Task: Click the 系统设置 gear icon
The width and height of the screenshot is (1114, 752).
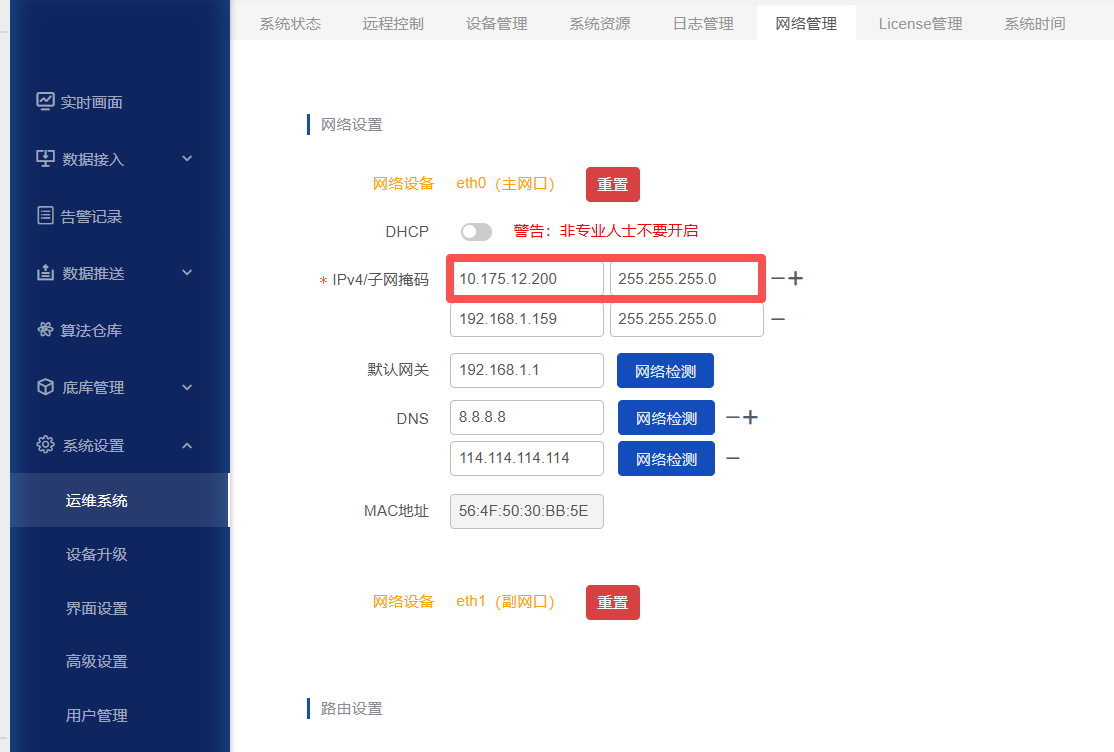Action: pyautogui.click(x=45, y=445)
